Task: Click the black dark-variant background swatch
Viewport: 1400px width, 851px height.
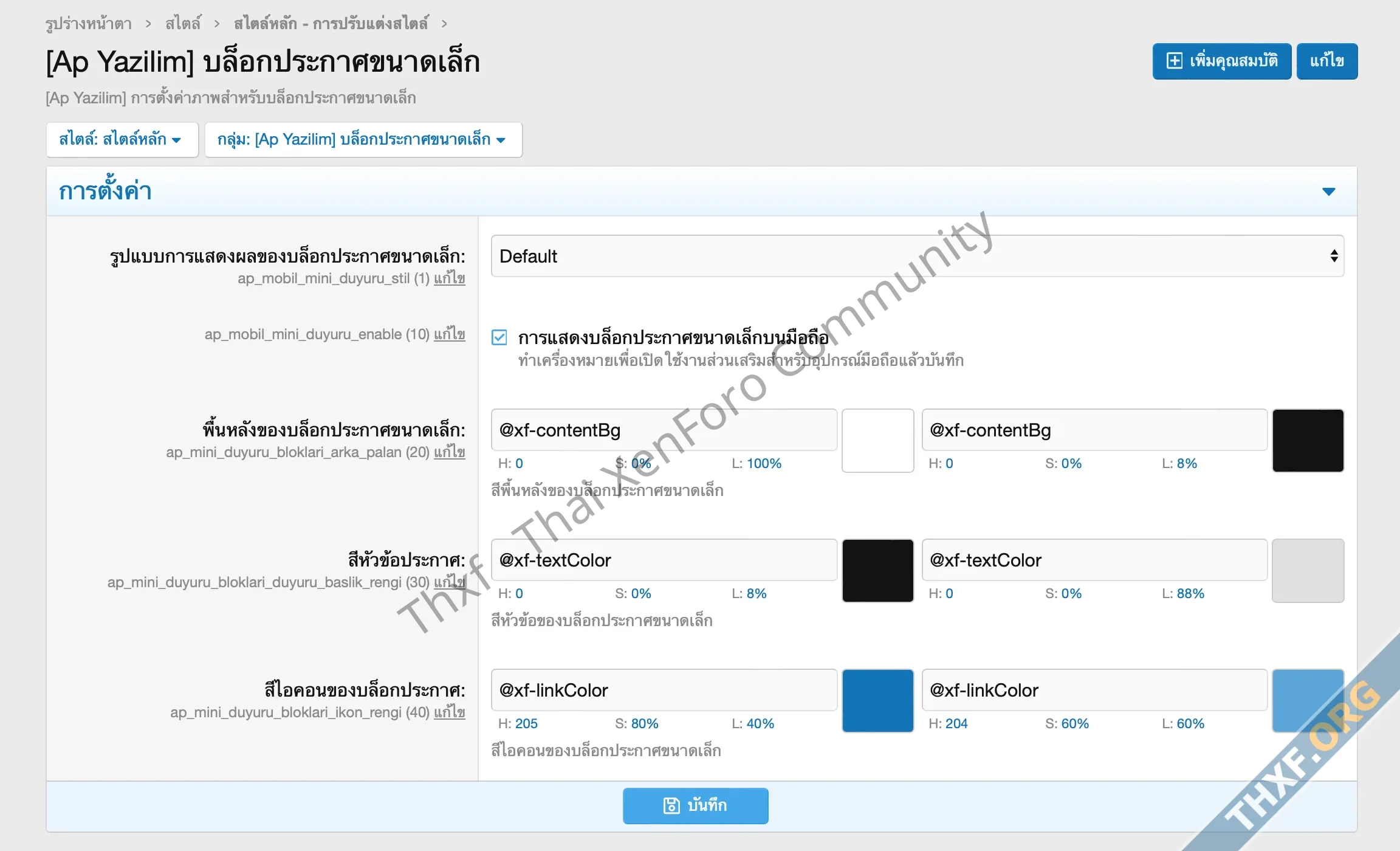Action: pyautogui.click(x=1308, y=440)
